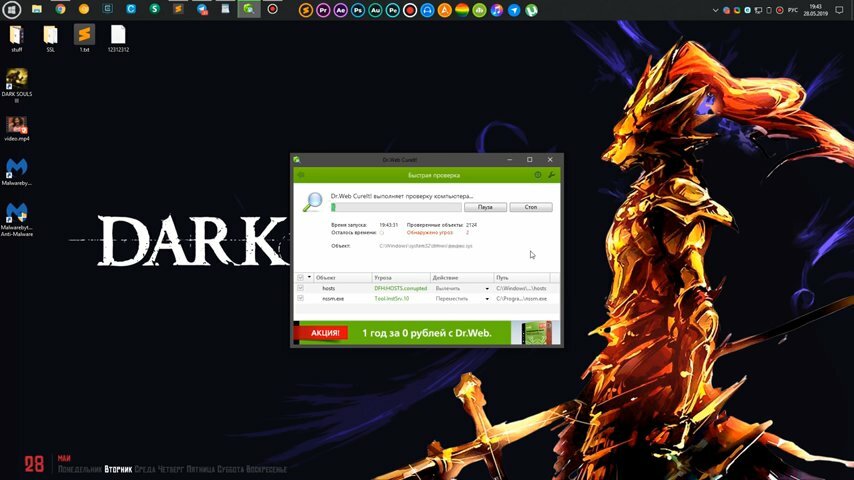Open the screen recorder taskbar icon
The width and height of the screenshot is (854, 480).
point(273,9)
